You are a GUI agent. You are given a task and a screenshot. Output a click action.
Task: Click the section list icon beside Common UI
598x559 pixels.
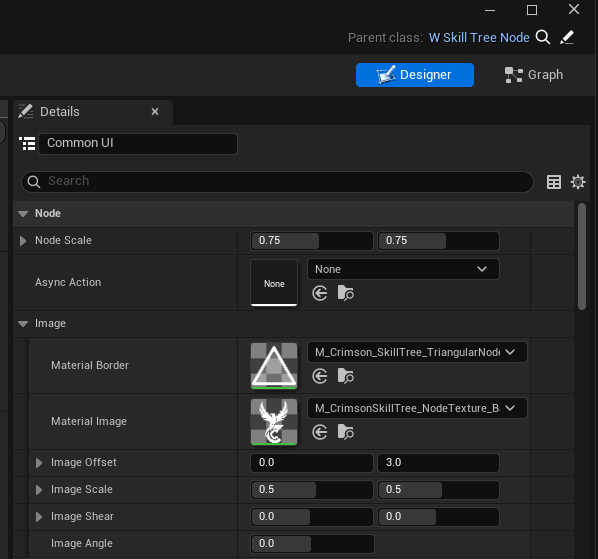click(x=27, y=143)
